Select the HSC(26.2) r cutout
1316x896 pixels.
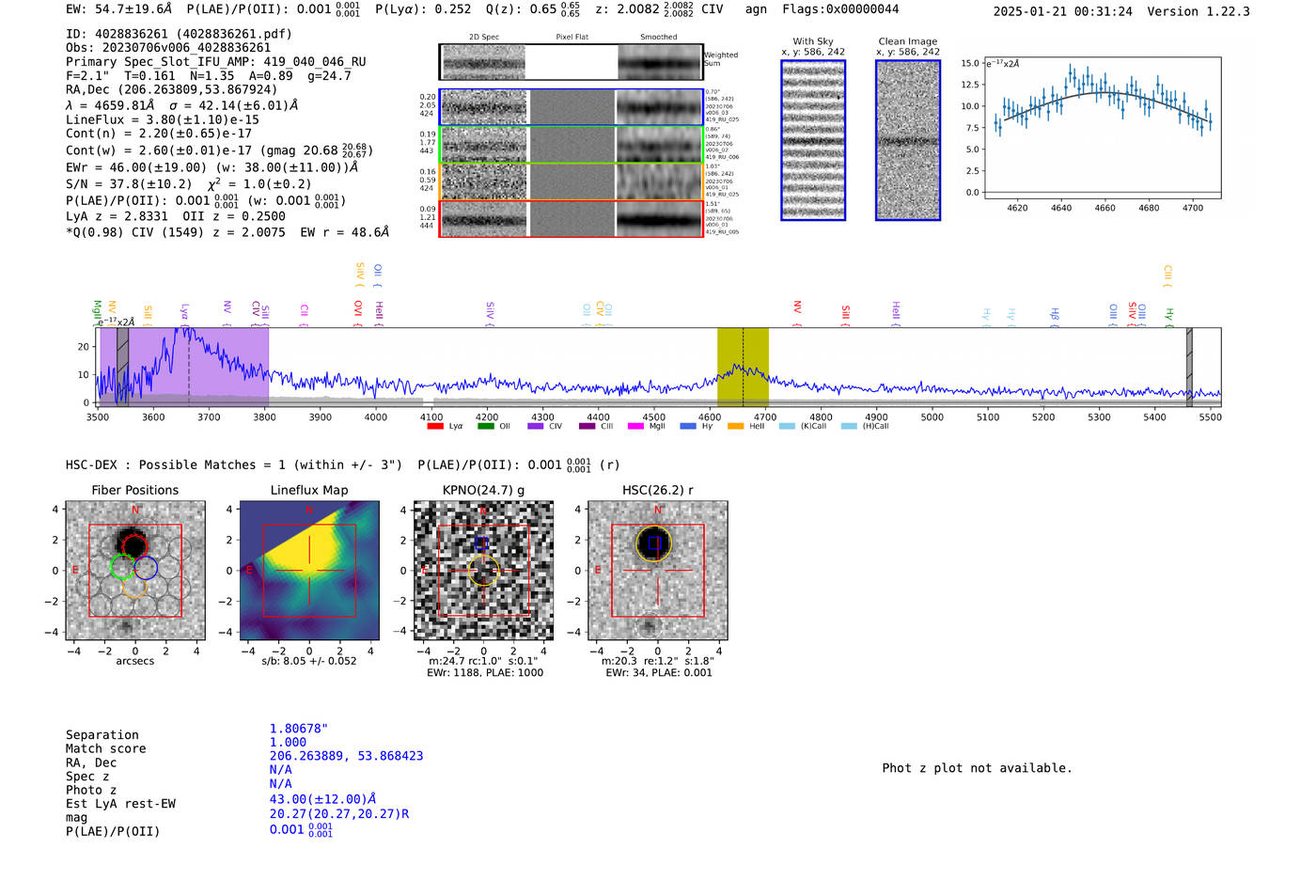click(657, 570)
